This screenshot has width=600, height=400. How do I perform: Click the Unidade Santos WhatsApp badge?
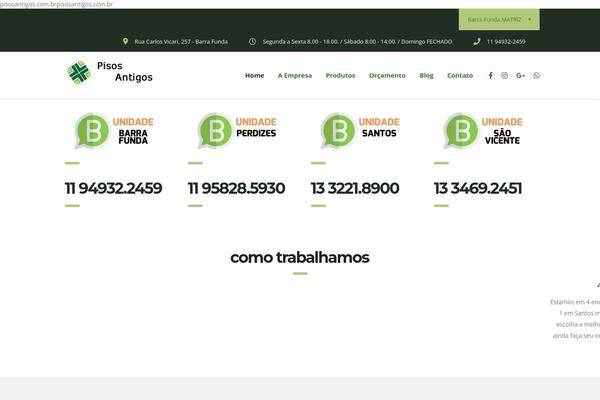point(360,131)
